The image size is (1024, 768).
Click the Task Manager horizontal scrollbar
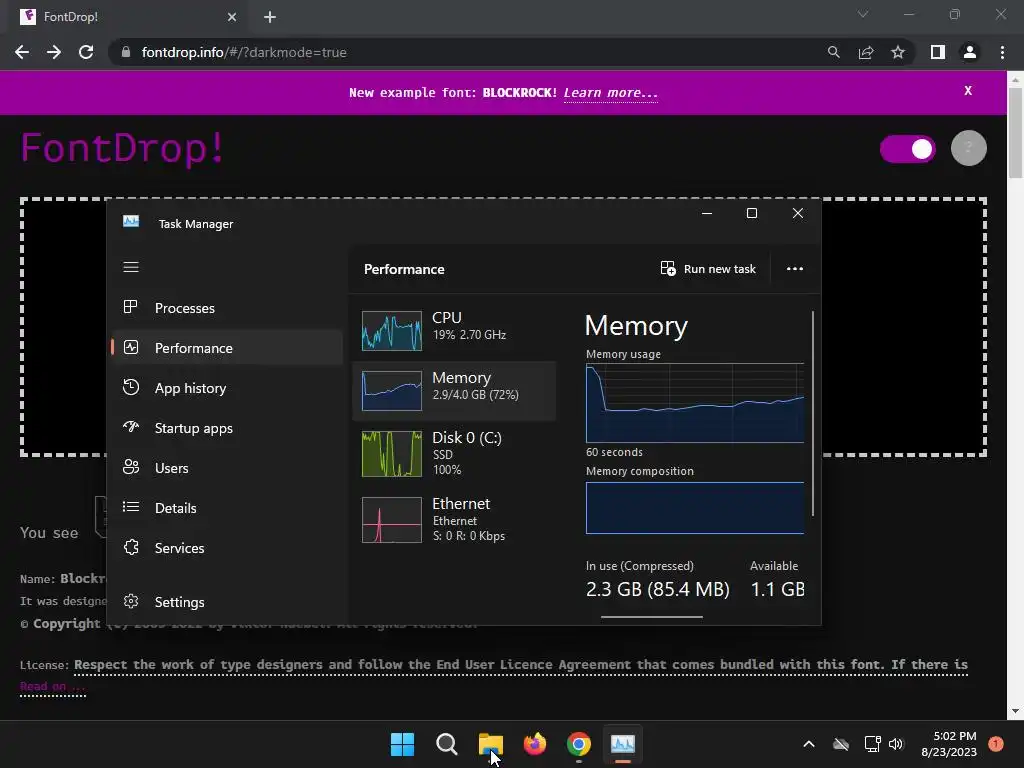point(652,616)
